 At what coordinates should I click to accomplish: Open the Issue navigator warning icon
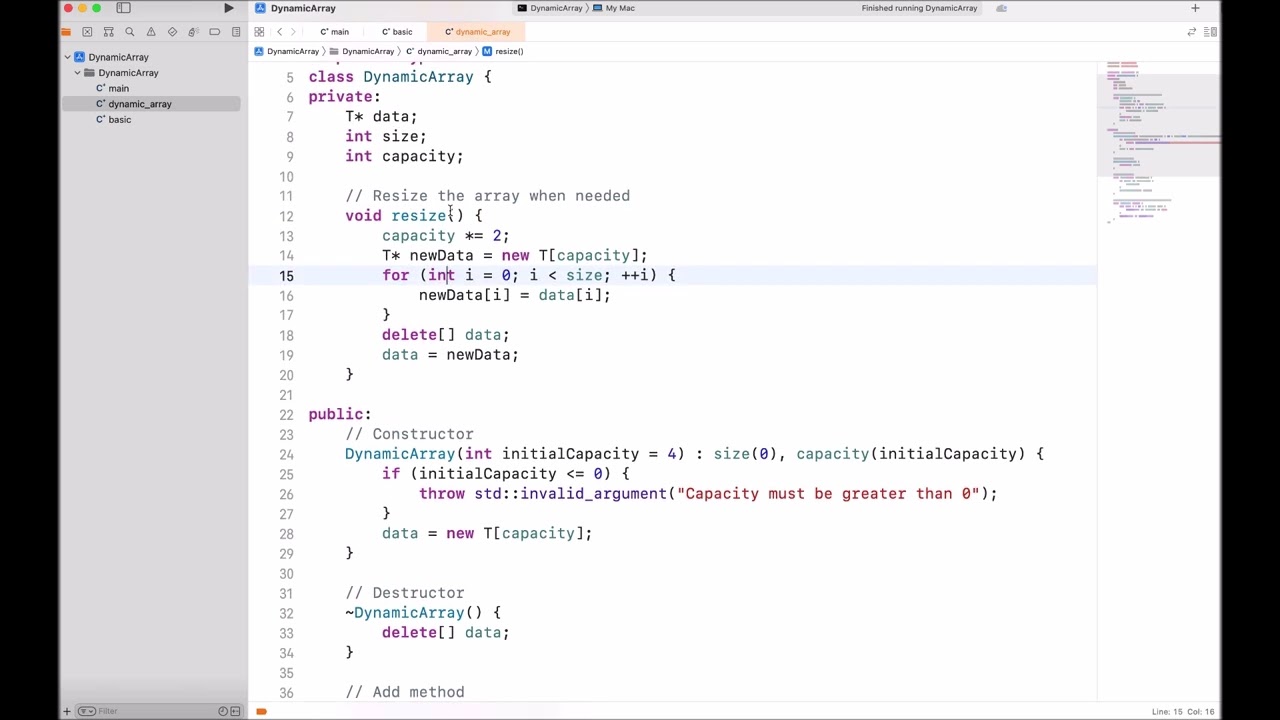point(151,32)
